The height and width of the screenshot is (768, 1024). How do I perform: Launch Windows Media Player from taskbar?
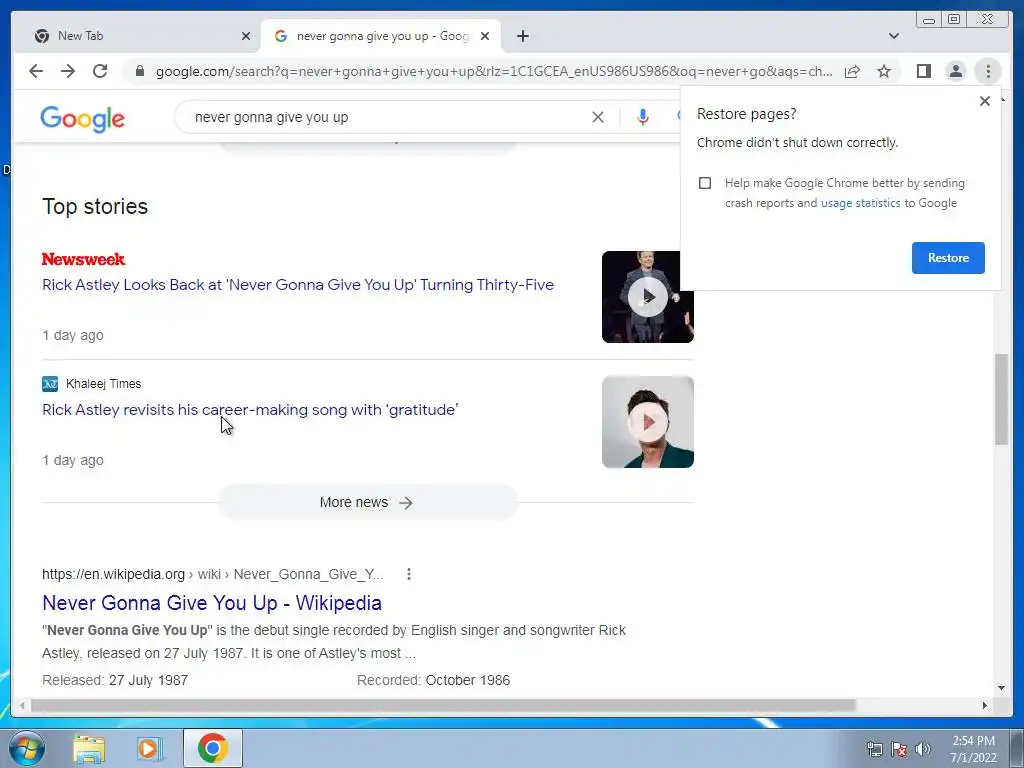[149, 749]
